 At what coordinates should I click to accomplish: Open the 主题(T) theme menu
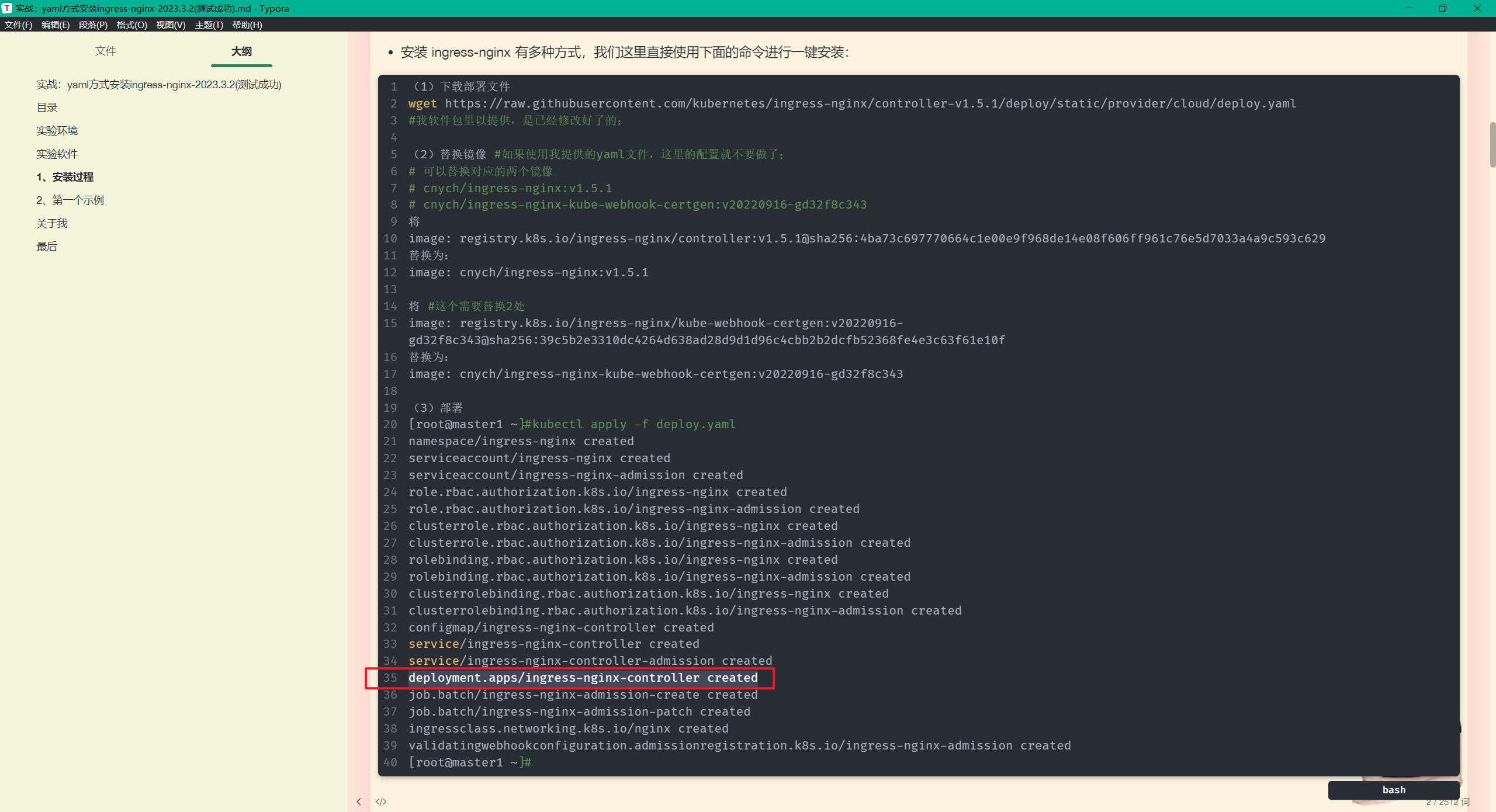pos(209,25)
